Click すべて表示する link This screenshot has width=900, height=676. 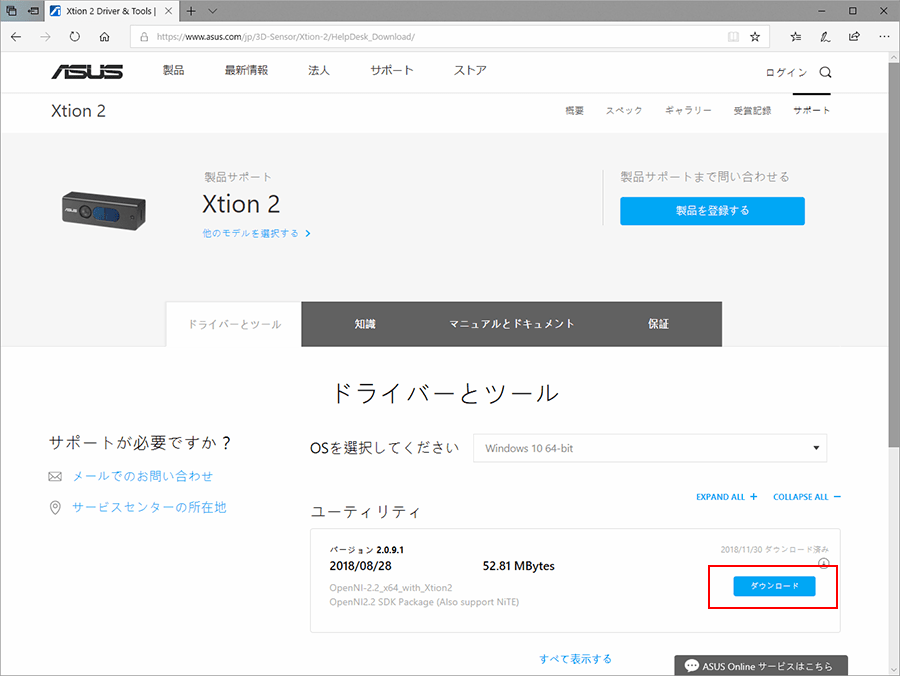click(575, 659)
